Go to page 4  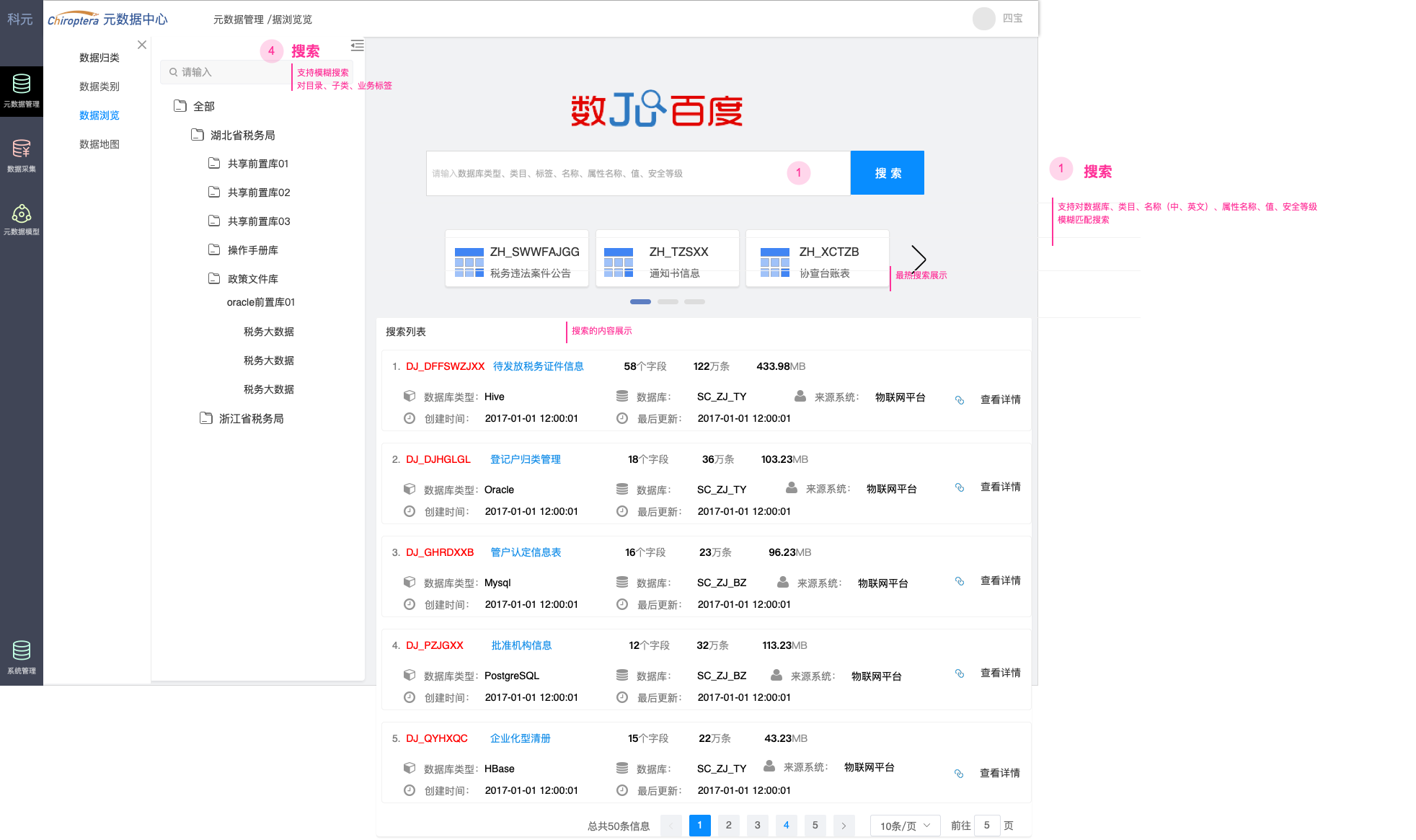[786, 826]
